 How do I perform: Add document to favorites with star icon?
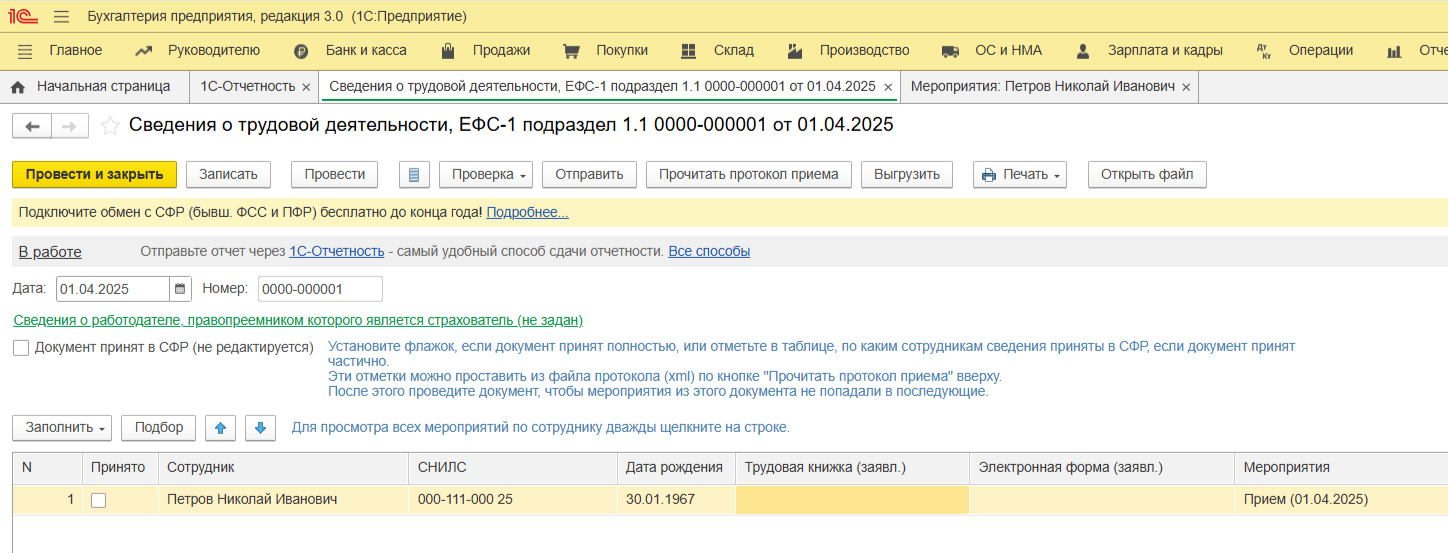[110, 126]
